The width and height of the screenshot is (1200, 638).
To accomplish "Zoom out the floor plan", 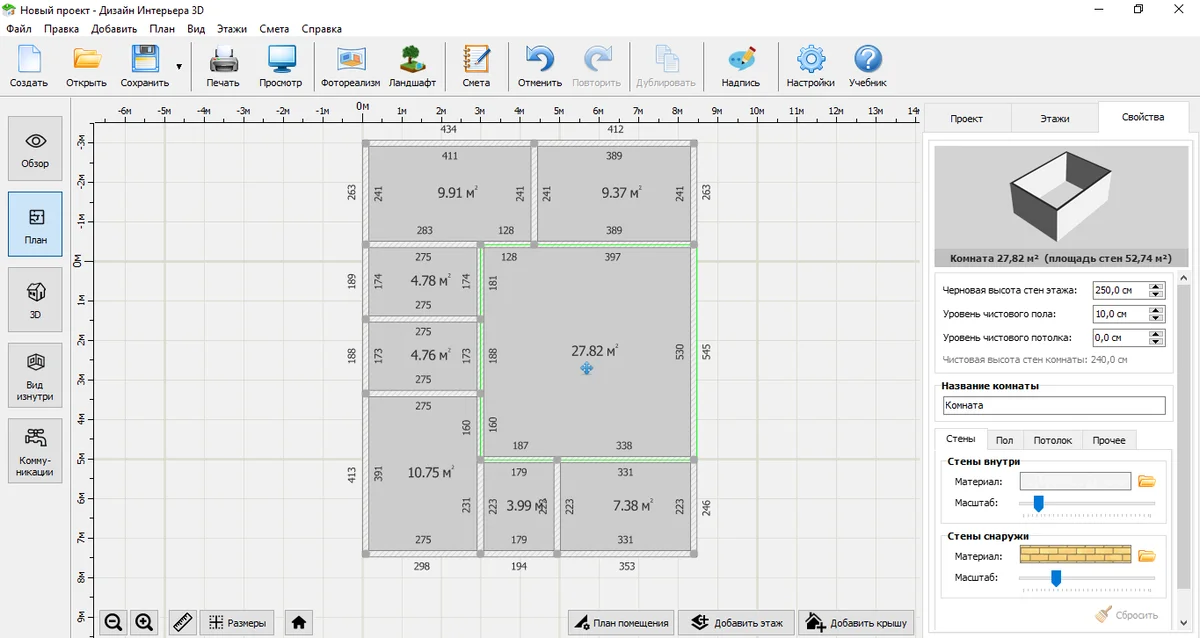I will (113, 622).
